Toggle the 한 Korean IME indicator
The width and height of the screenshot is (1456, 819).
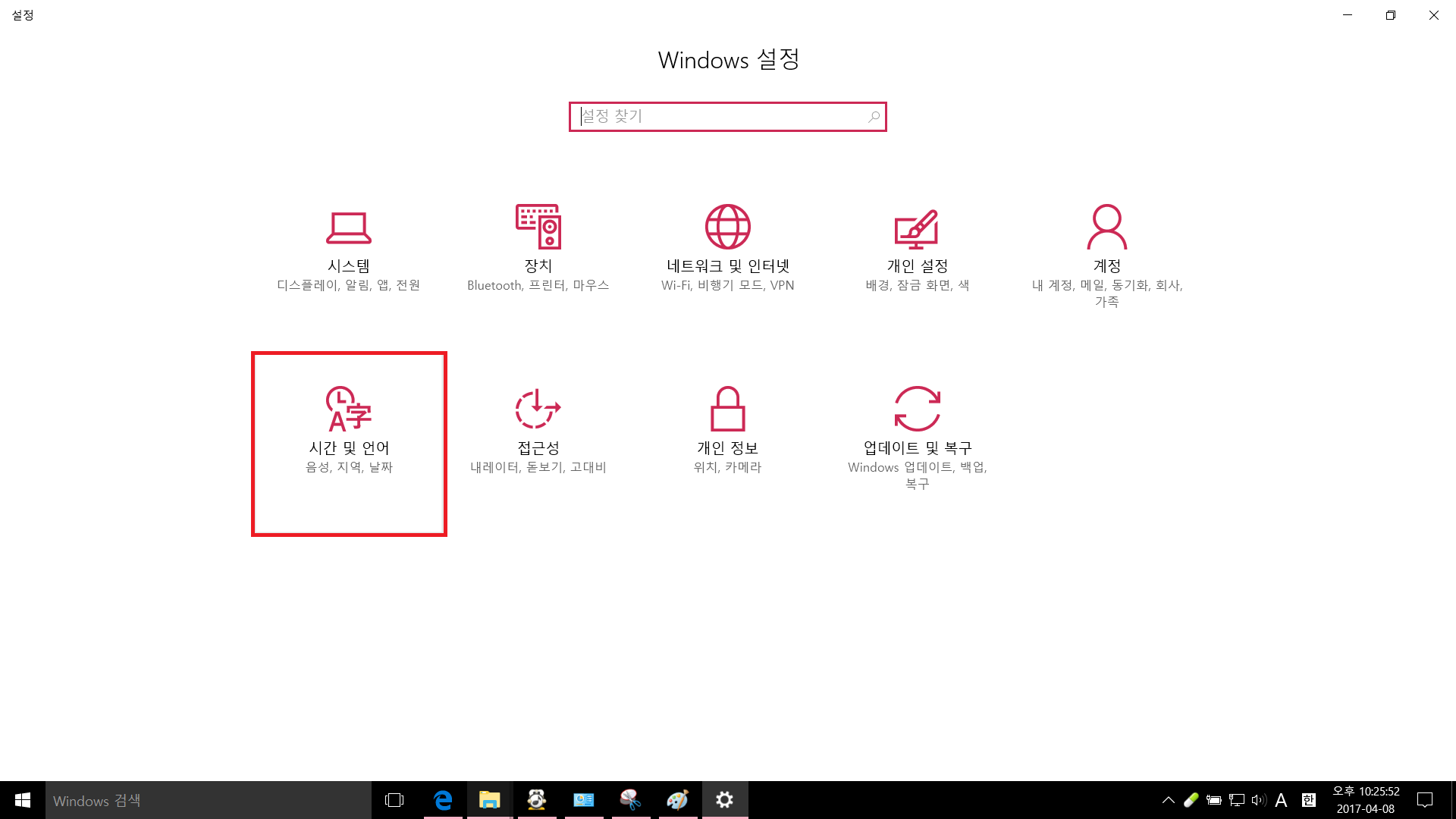[1308, 800]
